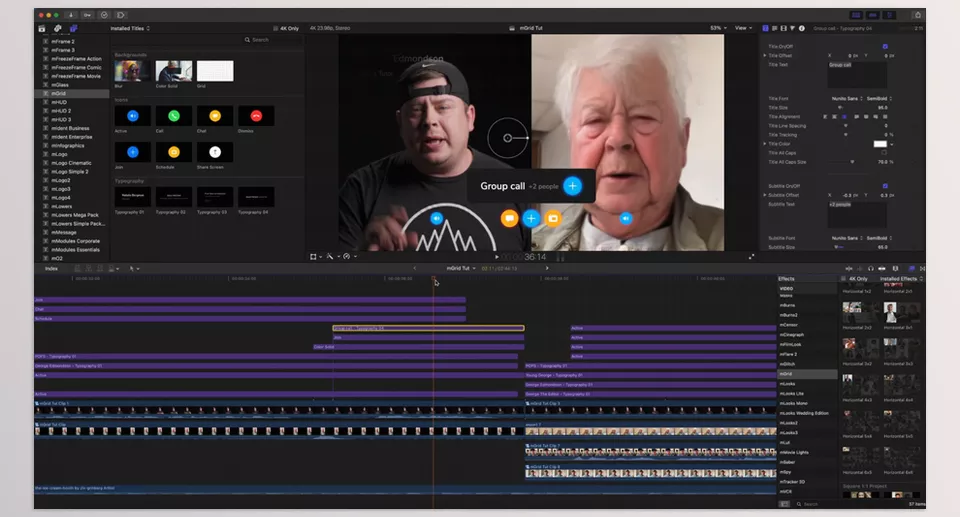960x517 pixels.
Task: Open the viewer zoom percentage dropdown
Action: 718,28
